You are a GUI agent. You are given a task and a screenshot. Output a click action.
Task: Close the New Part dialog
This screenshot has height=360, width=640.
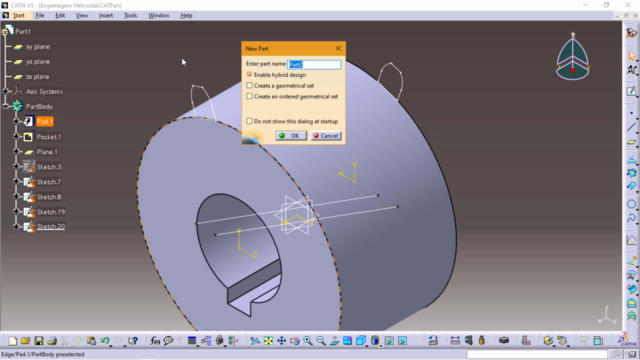click(338, 48)
